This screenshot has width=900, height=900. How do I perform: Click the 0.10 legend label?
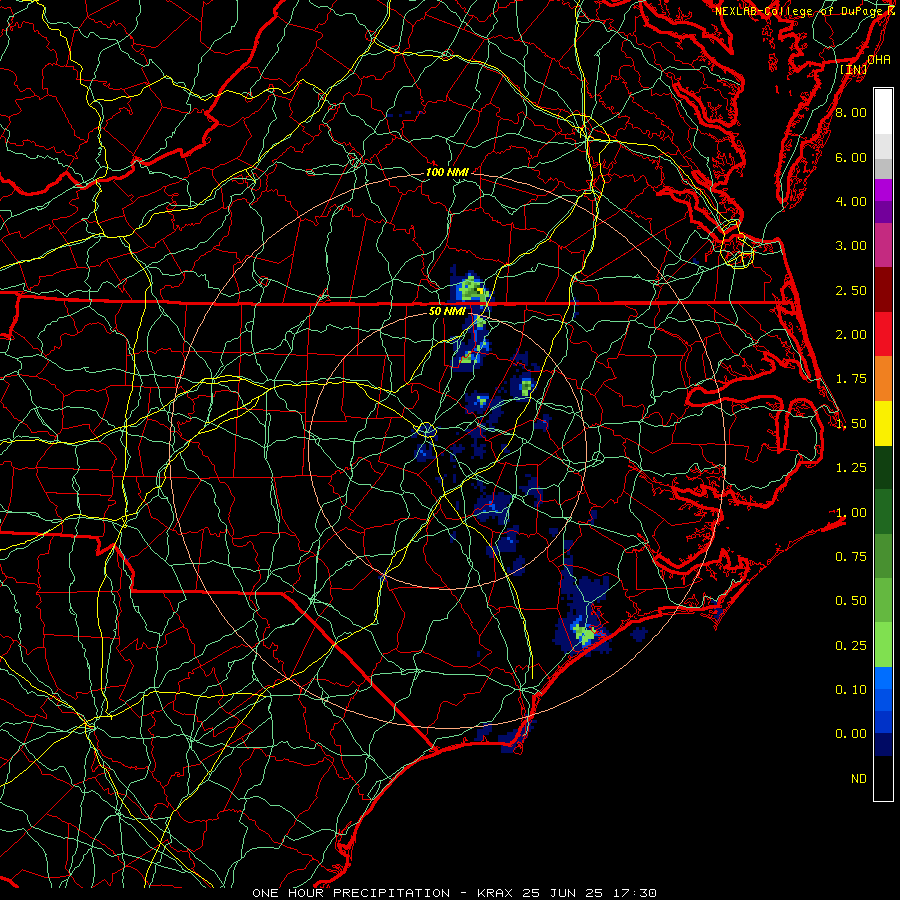pyautogui.click(x=851, y=689)
